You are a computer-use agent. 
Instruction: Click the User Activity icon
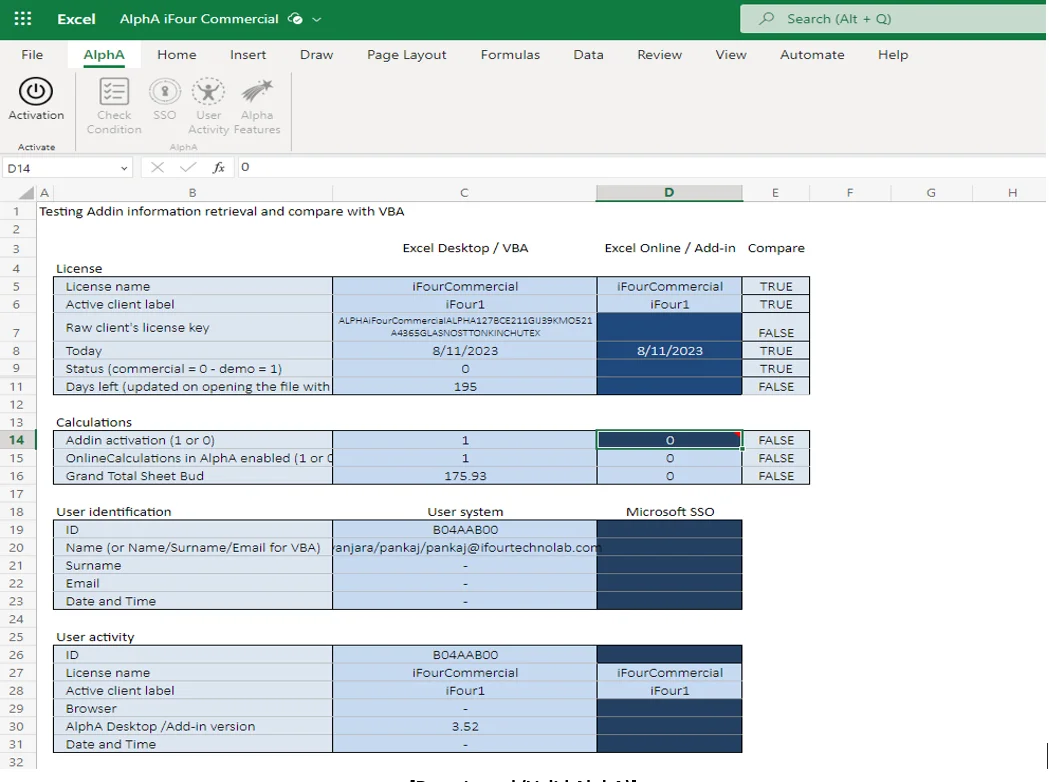[208, 92]
